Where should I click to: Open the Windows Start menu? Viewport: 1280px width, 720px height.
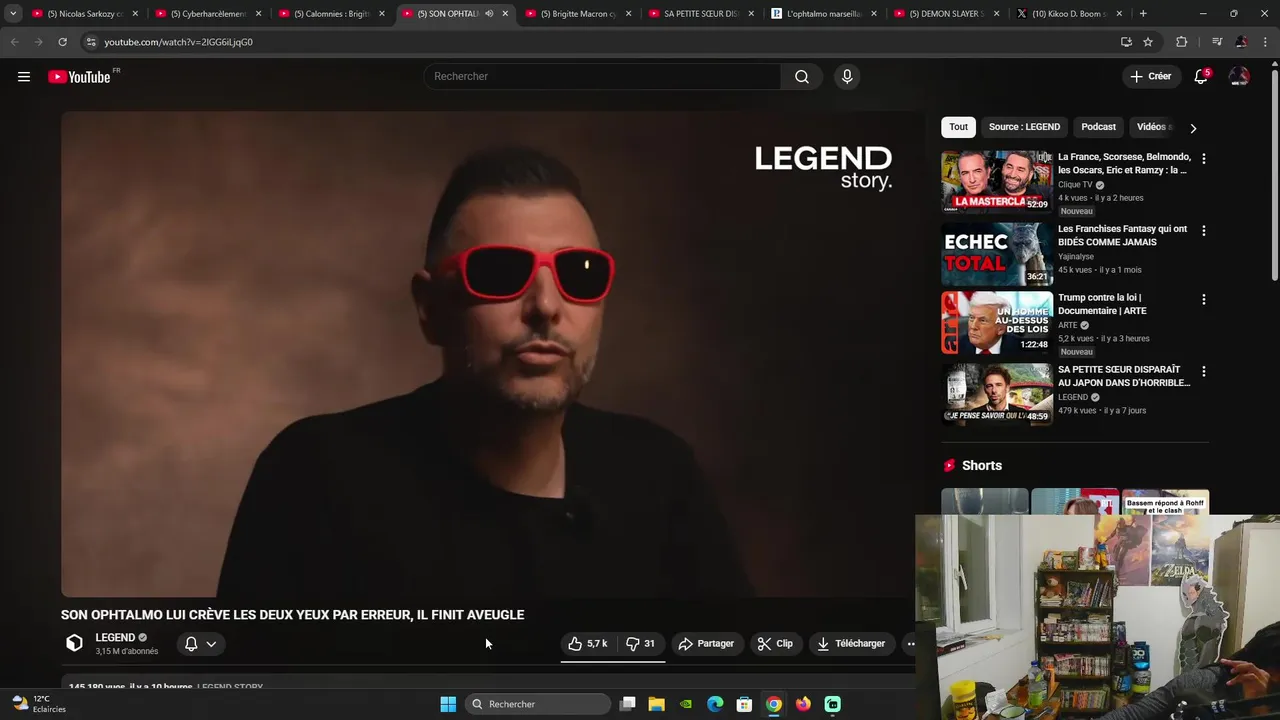click(x=448, y=704)
